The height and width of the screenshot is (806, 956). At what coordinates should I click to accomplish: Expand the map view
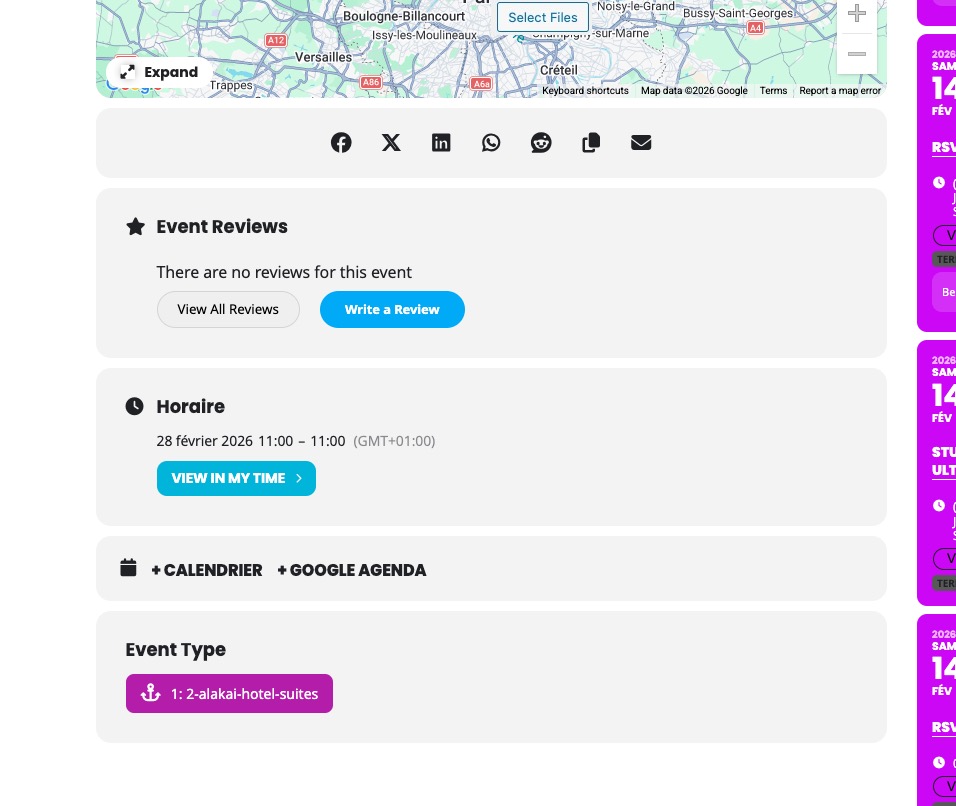(160, 72)
